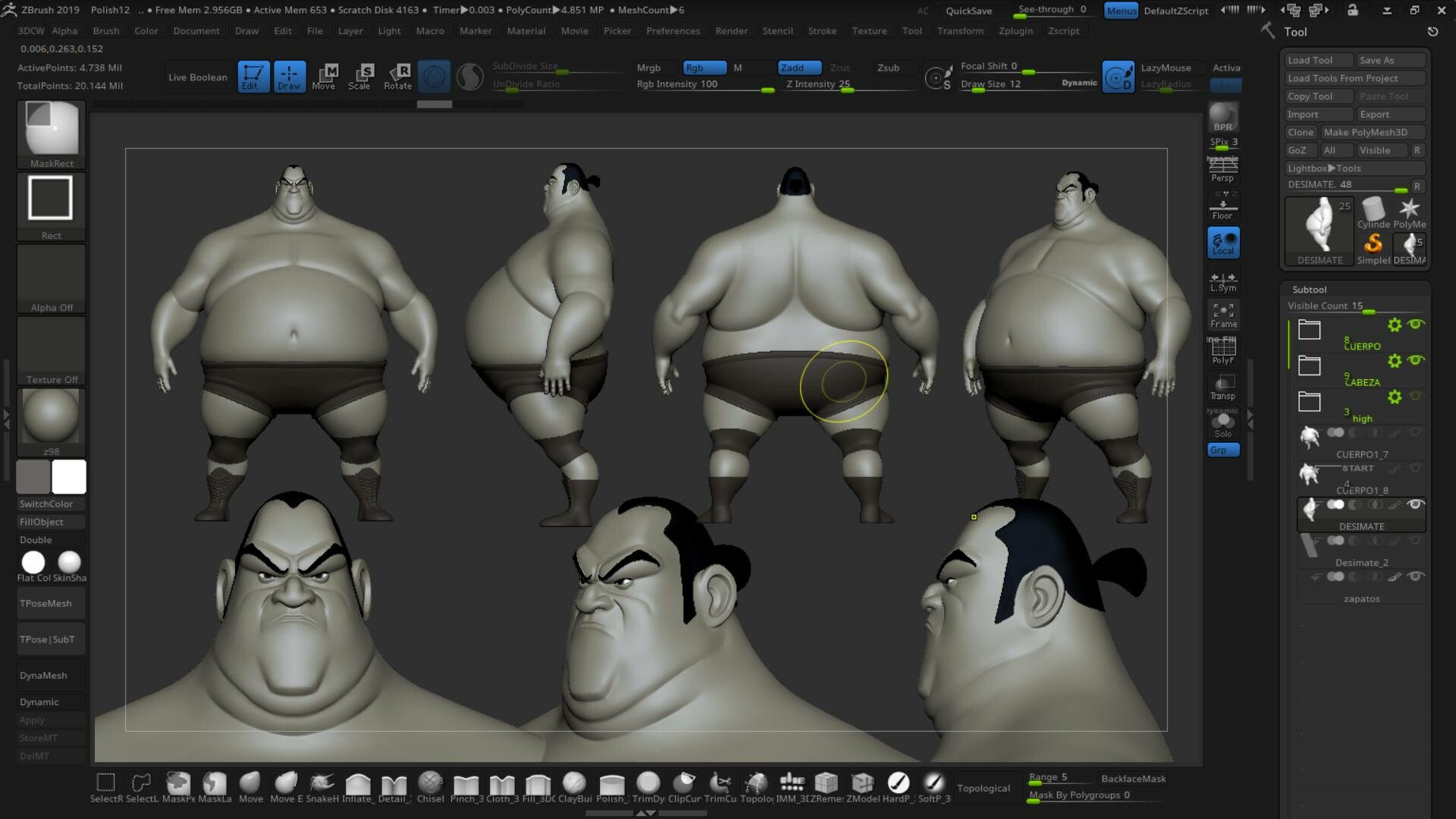Switch to Rotate transform mode

397,77
